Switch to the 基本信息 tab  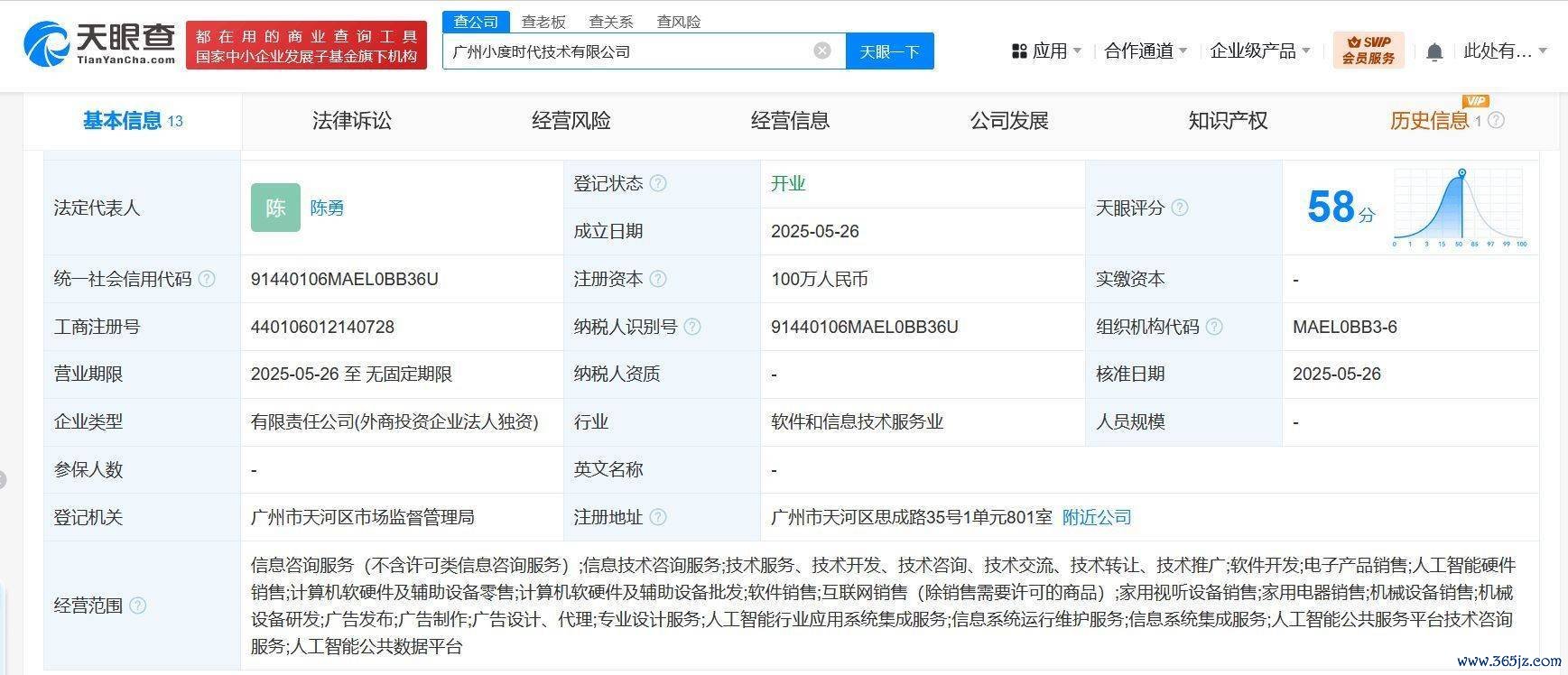[x=133, y=121]
